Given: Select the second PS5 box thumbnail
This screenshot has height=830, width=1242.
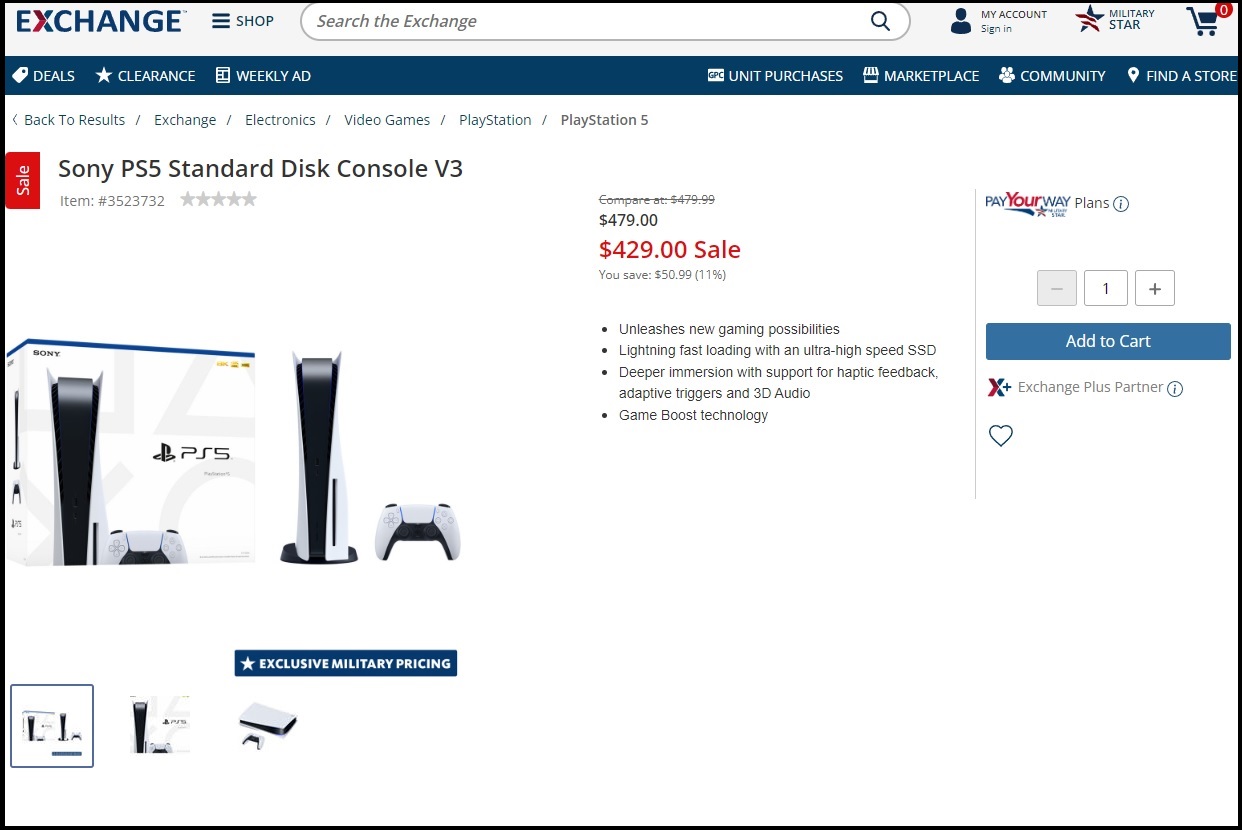Looking at the screenshot, I should 160,725.
